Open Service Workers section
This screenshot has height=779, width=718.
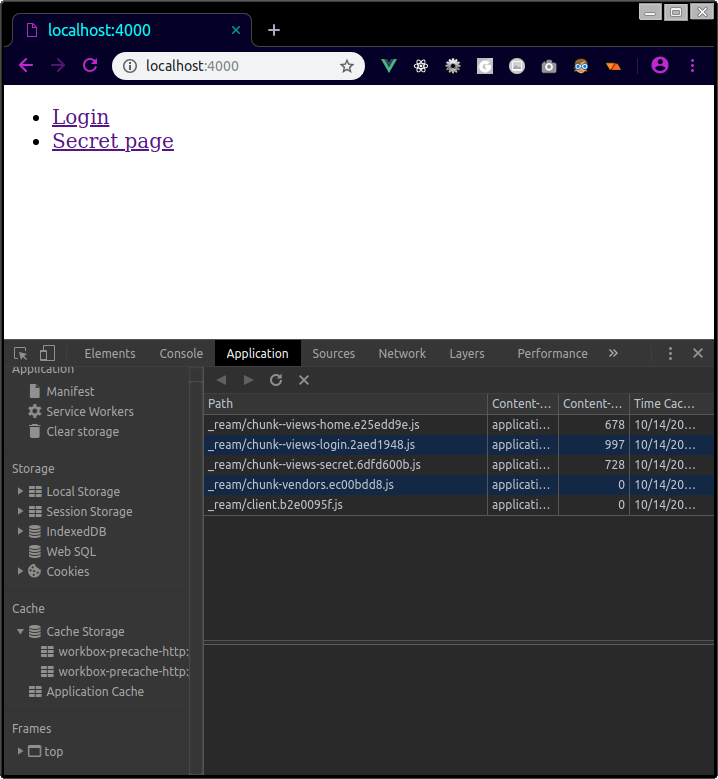(x=90, y=411)
